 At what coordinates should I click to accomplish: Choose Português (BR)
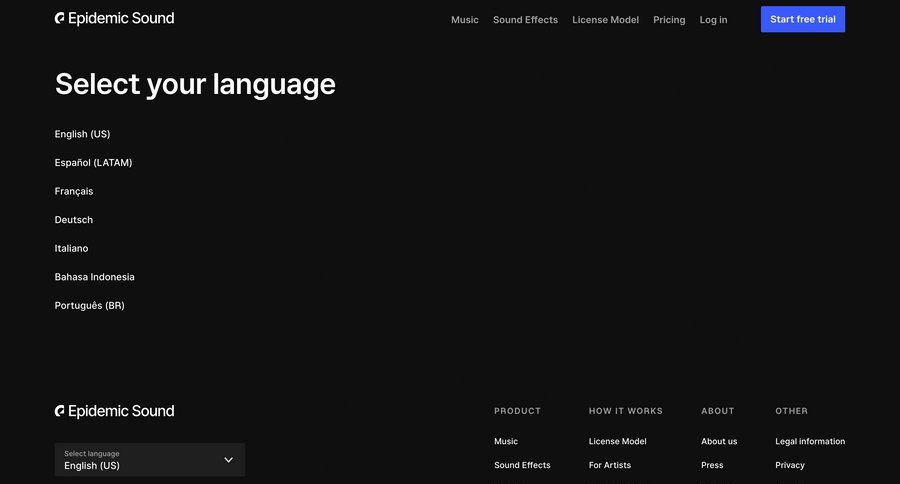pos(89,305)
